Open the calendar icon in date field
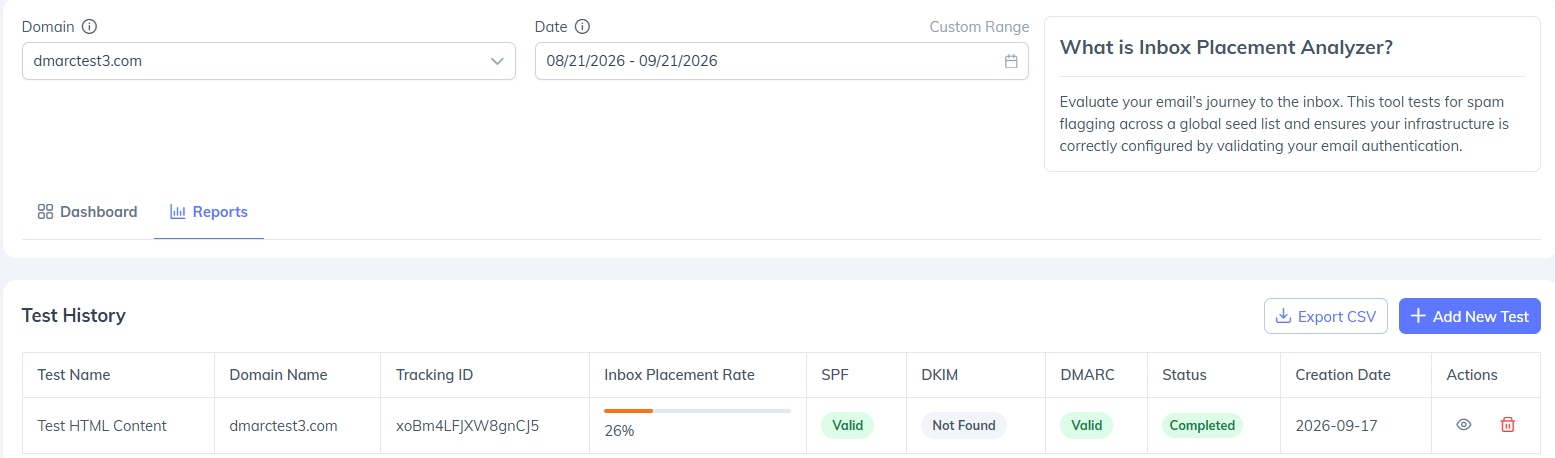Viewport: 1555px width, 458px height. [x=1011, y=61]
